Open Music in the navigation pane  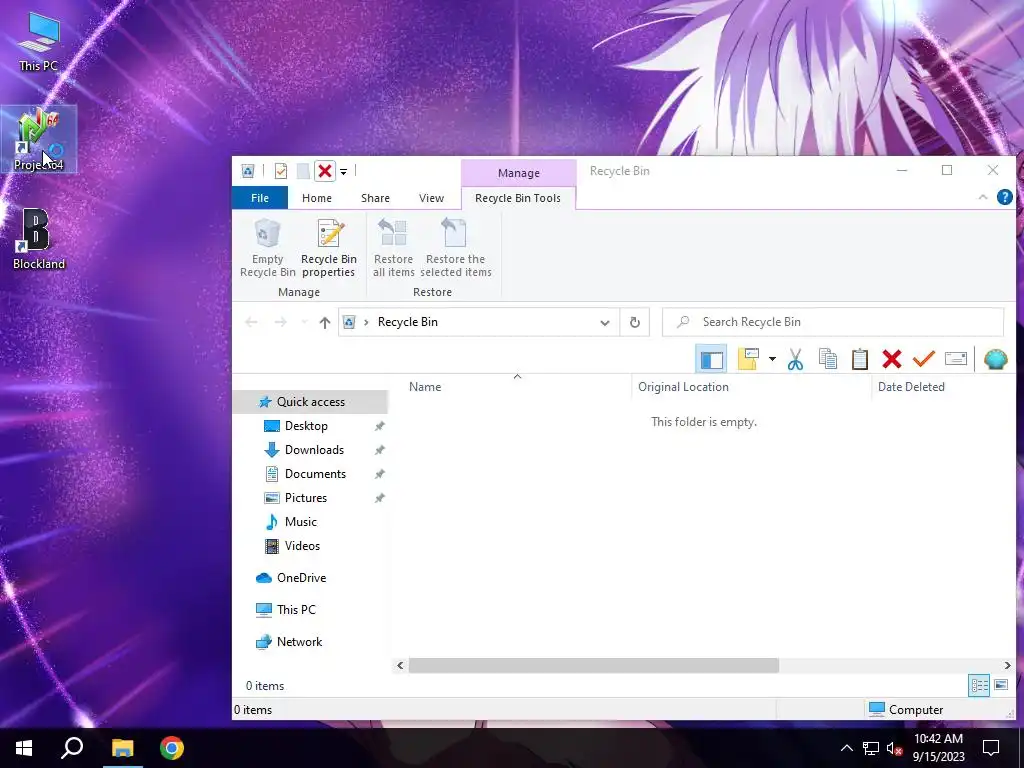coord(300,522)
